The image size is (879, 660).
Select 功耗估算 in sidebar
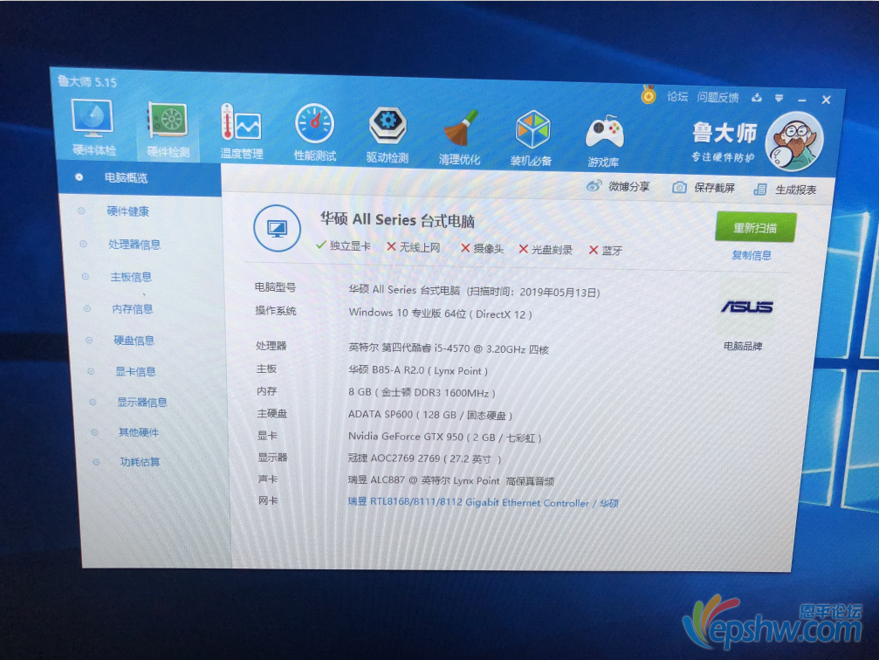point(140,461)
